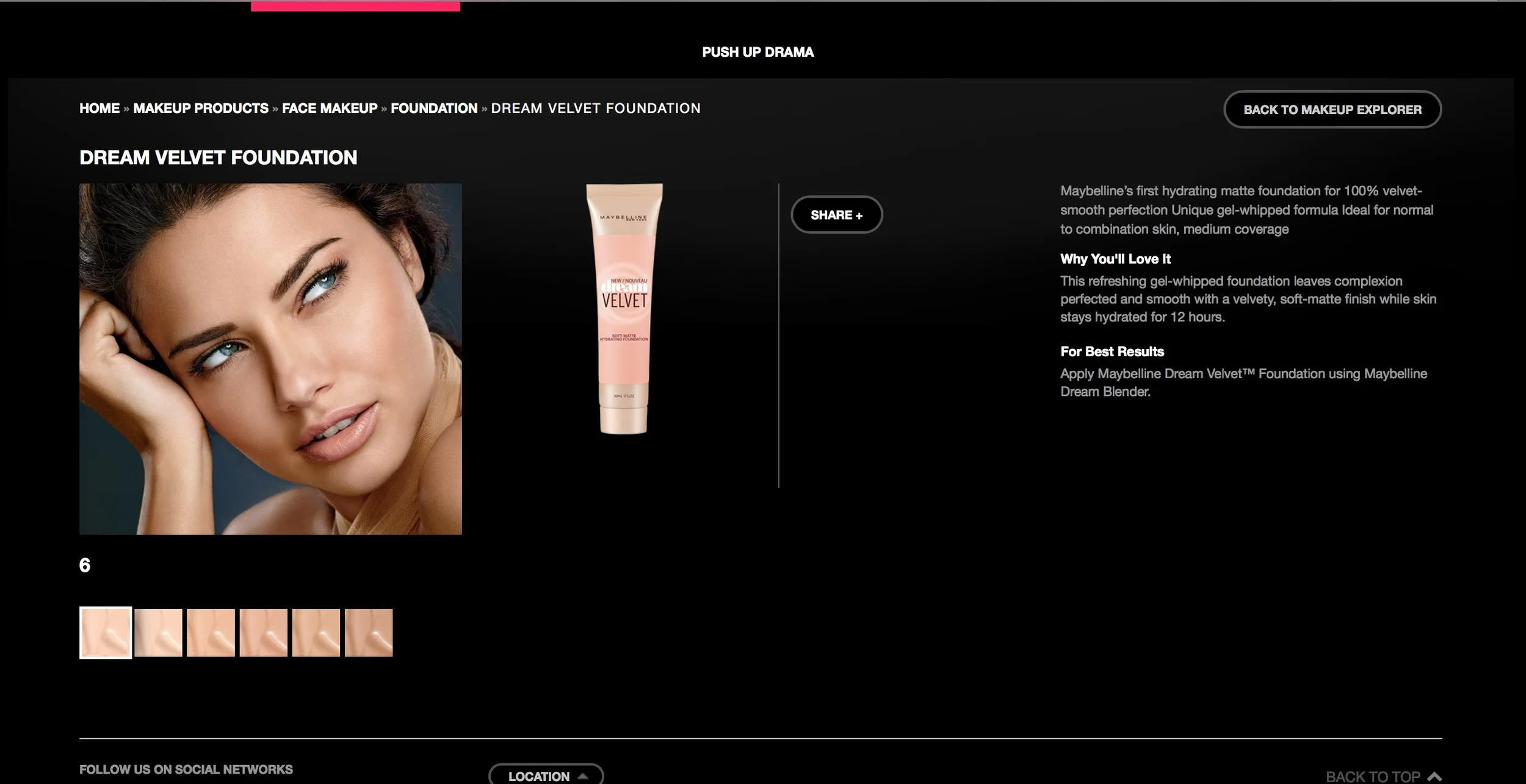Click the Dream Velvet tube product image
Screen dimensions: 1526x784
coord(624,309)
